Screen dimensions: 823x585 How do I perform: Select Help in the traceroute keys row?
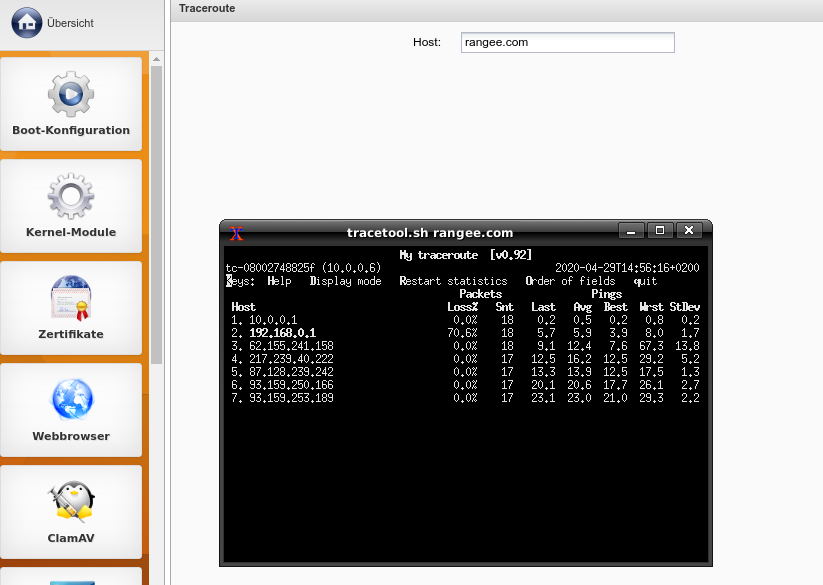click(x=279, y=281)
